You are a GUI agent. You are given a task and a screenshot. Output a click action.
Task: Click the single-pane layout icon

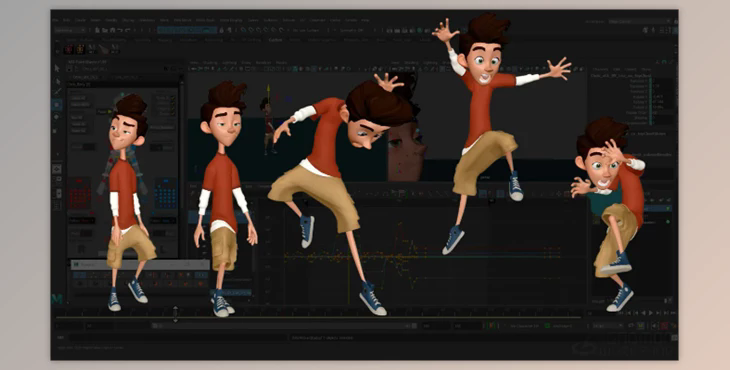(57, 168)
